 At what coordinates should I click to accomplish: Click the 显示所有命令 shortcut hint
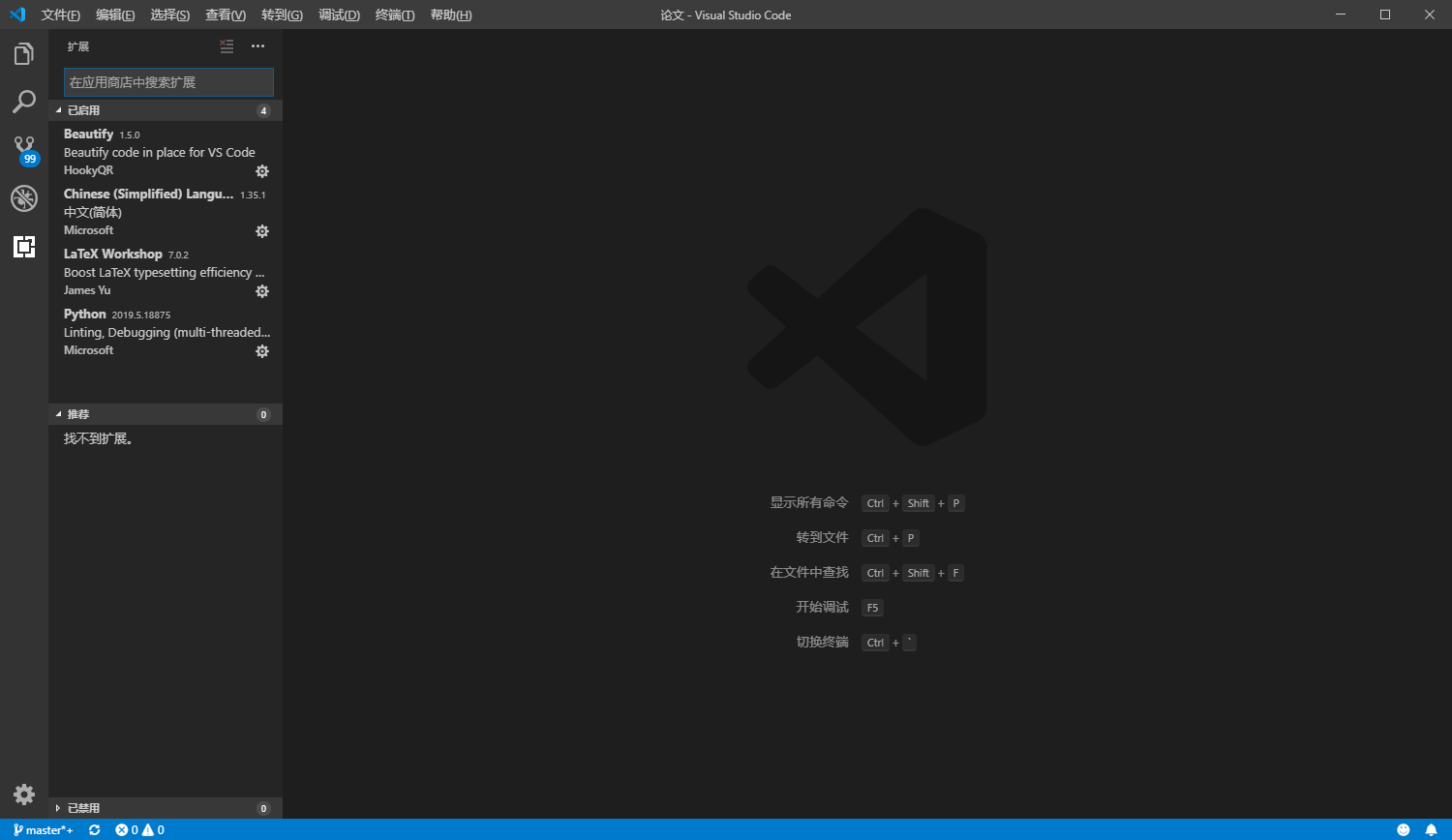(x=809, y=502)
